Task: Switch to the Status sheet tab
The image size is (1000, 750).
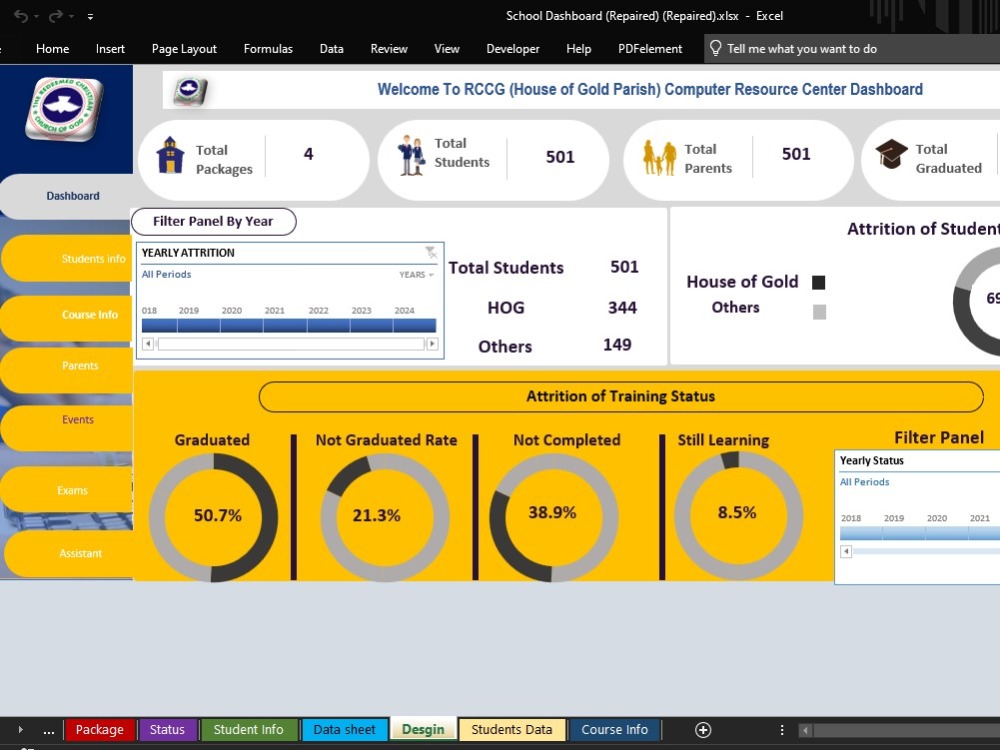Action: click(x=167, y=730)
